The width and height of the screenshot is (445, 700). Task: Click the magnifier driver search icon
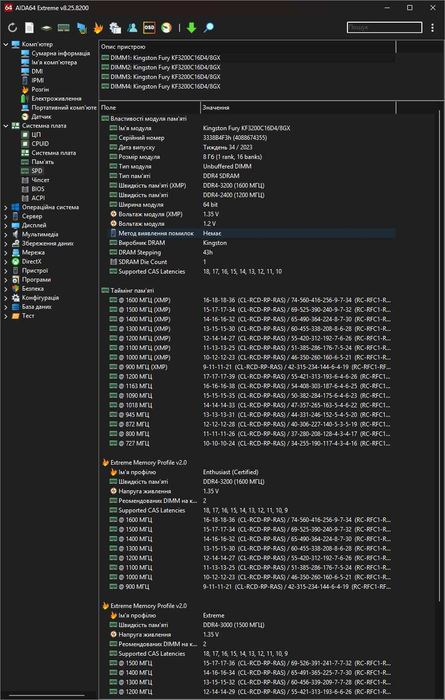(x=208, y=28)
